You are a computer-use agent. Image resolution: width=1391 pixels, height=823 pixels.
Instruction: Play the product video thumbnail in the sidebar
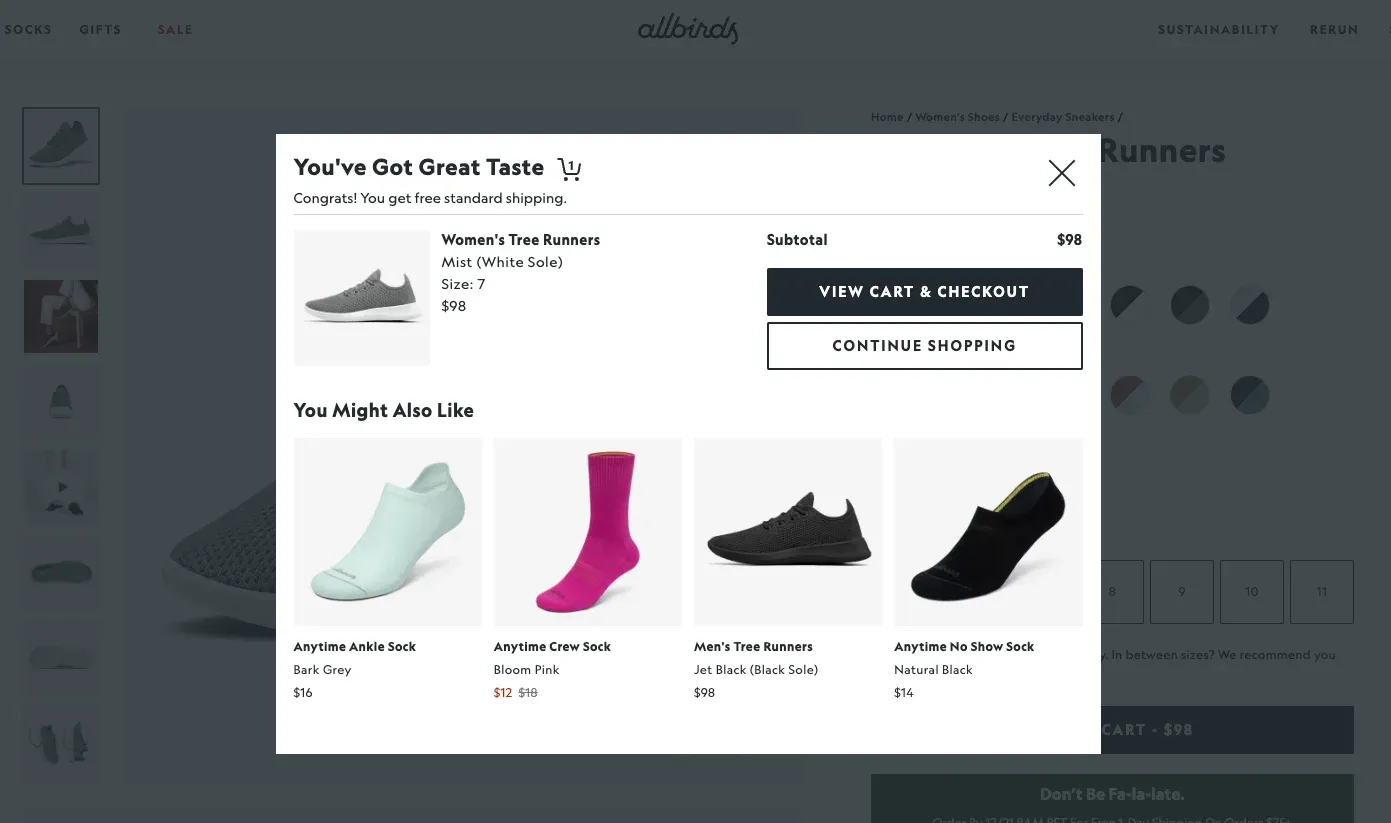(x=61, y=486)
